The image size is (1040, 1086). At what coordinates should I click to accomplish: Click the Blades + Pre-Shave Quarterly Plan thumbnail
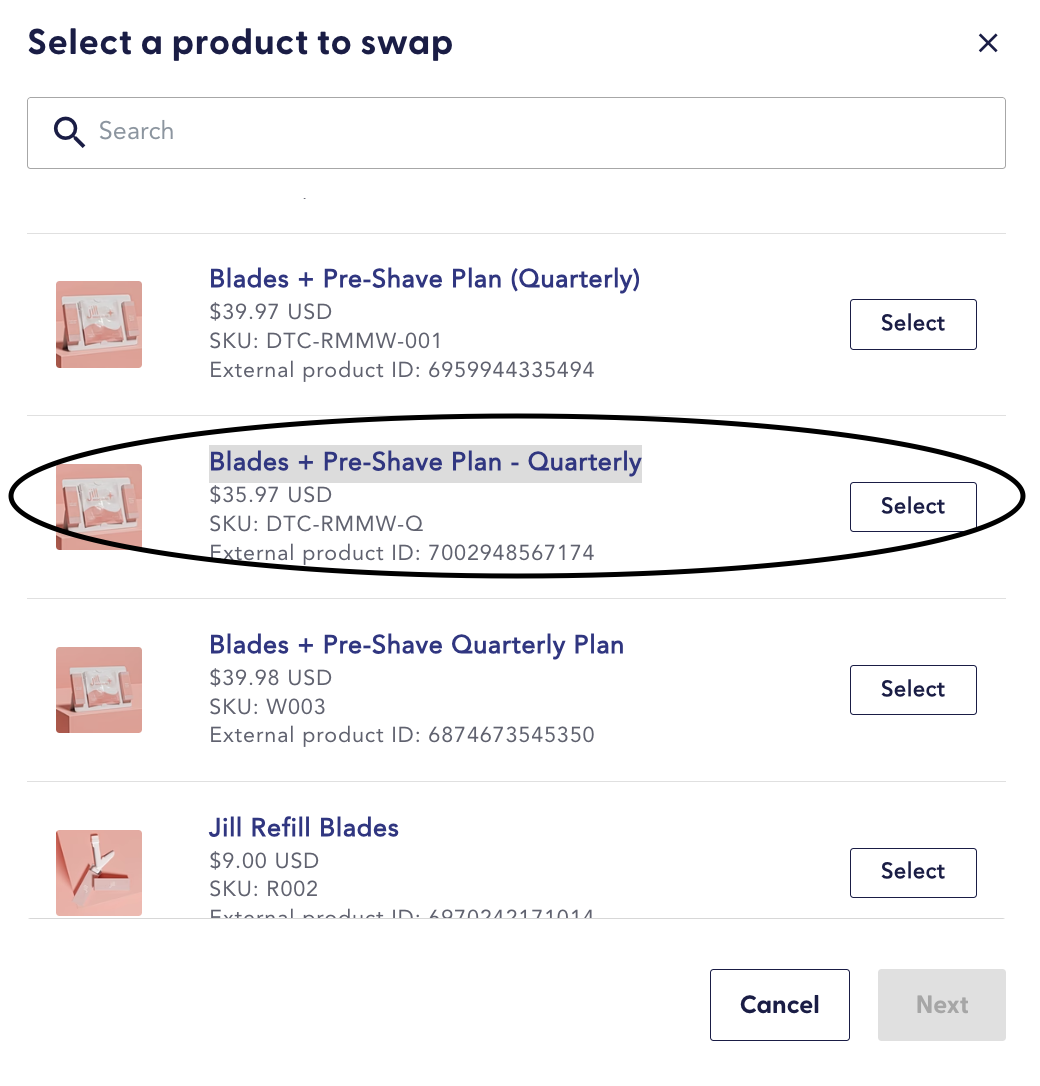click(99, 690)
